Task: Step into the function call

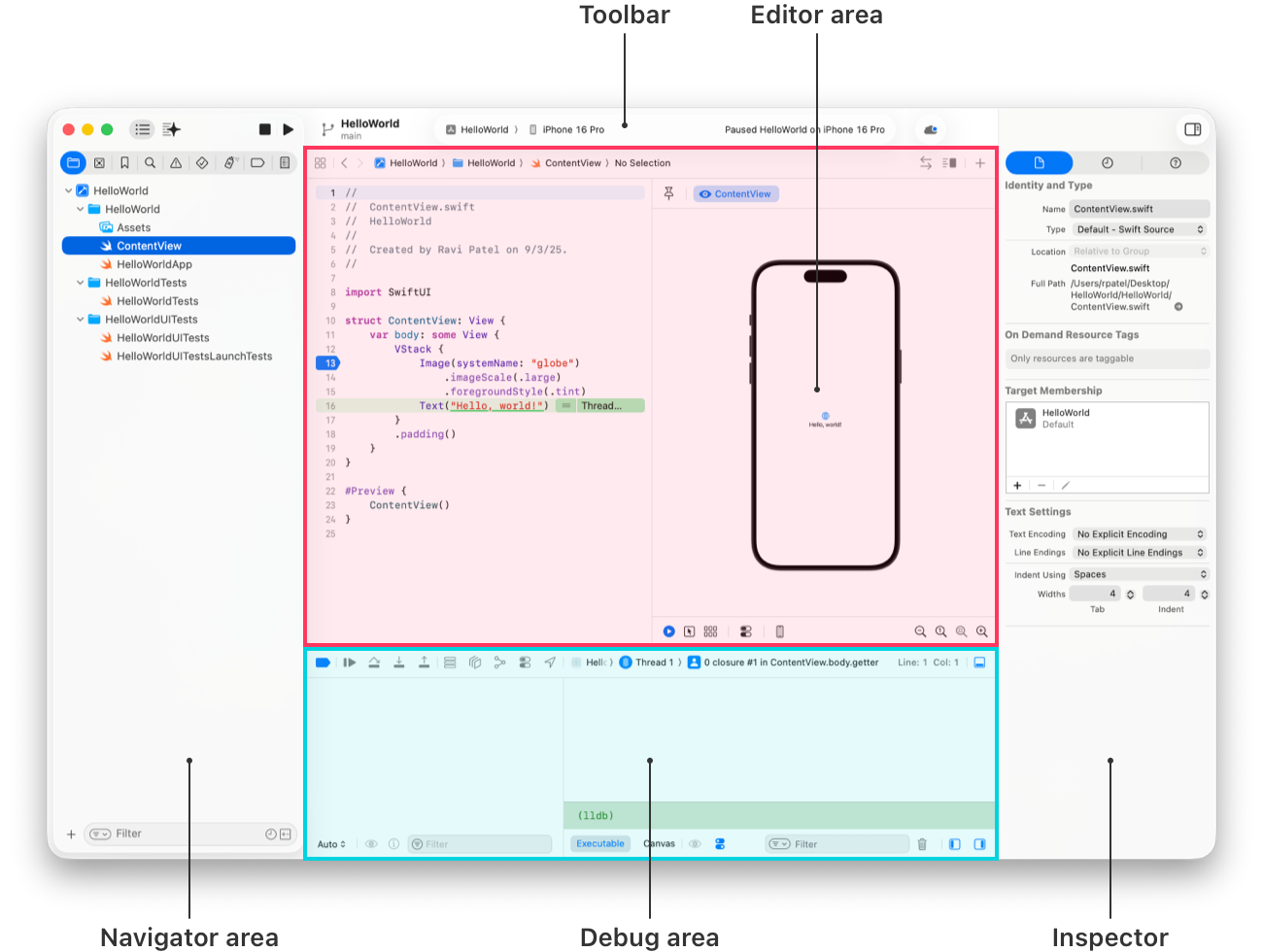Action: [399, 663]
